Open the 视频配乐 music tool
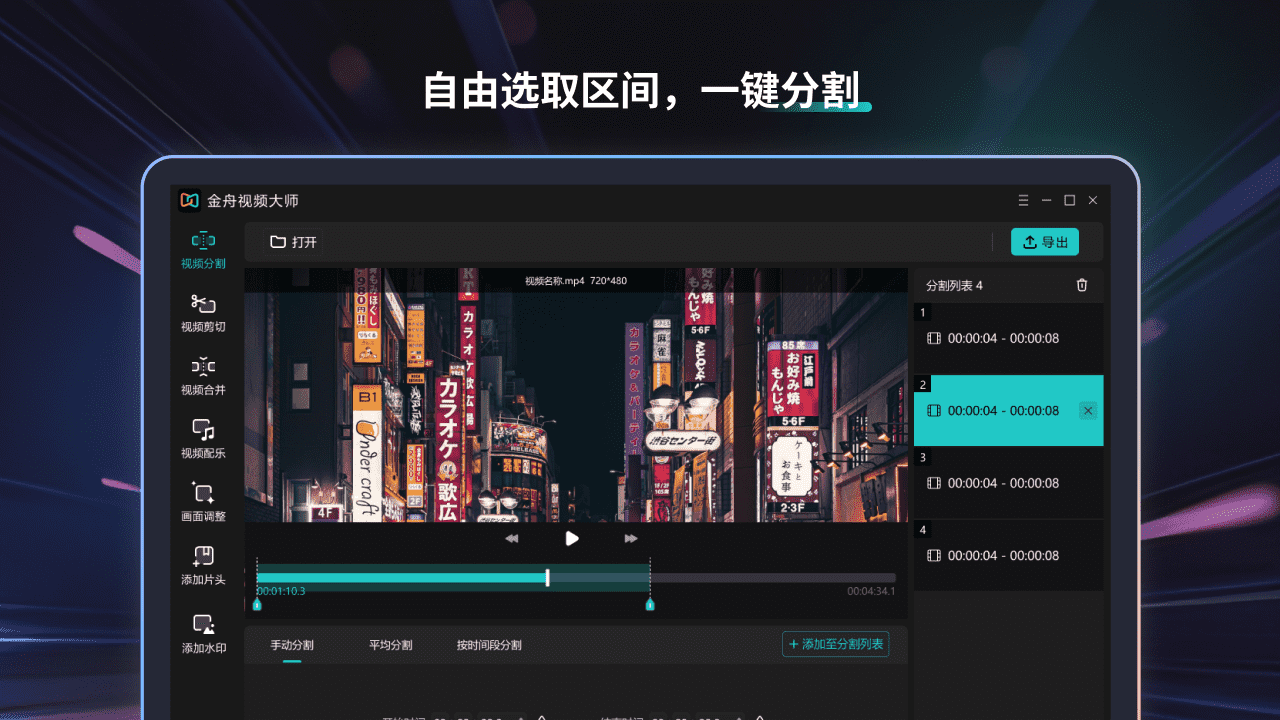The height and width of the screenshot is (720, 1280). point(203,438)
